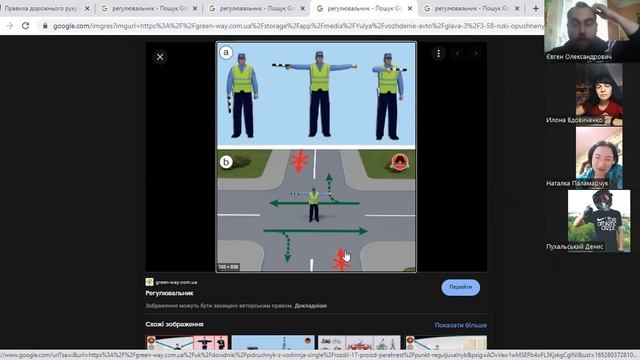The width and height of the screenshot is (640, 360).
Task: Select Илона Вдовиченко's video tile
Action: click(x=599, y=94)
